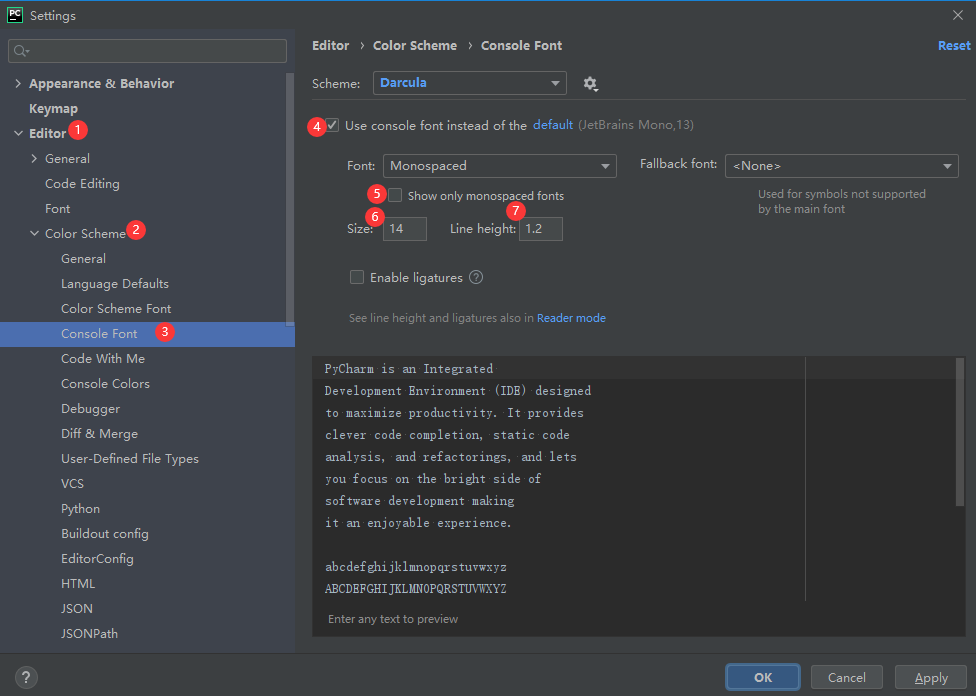Open Code Editing settings
The width and height of the screenshot is (976, 696).
point(82,184)
